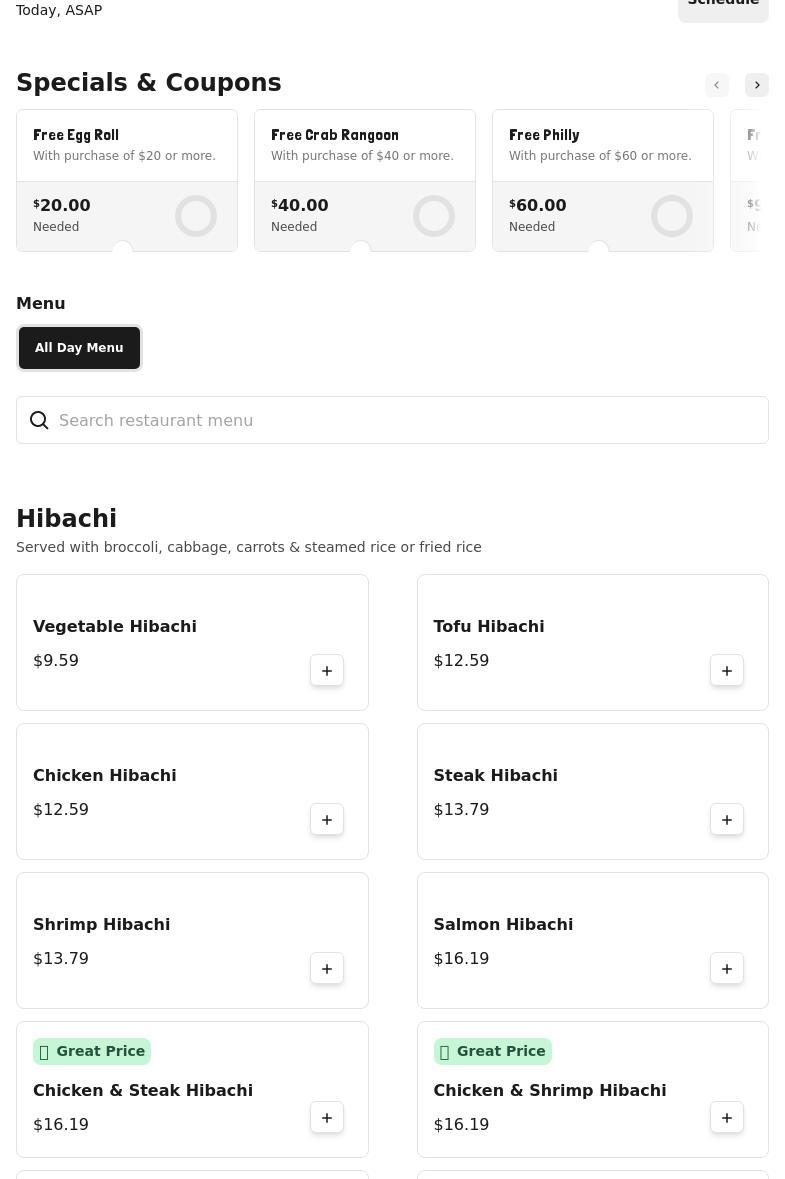Add Tofu Hibachi with plus icon
The width and height of the screenshot is (785, 1179).
pos(727,671)
